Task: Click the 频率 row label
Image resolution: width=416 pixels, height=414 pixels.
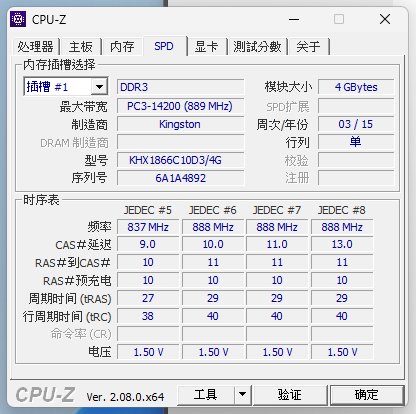Action: (x=99, y=227)
